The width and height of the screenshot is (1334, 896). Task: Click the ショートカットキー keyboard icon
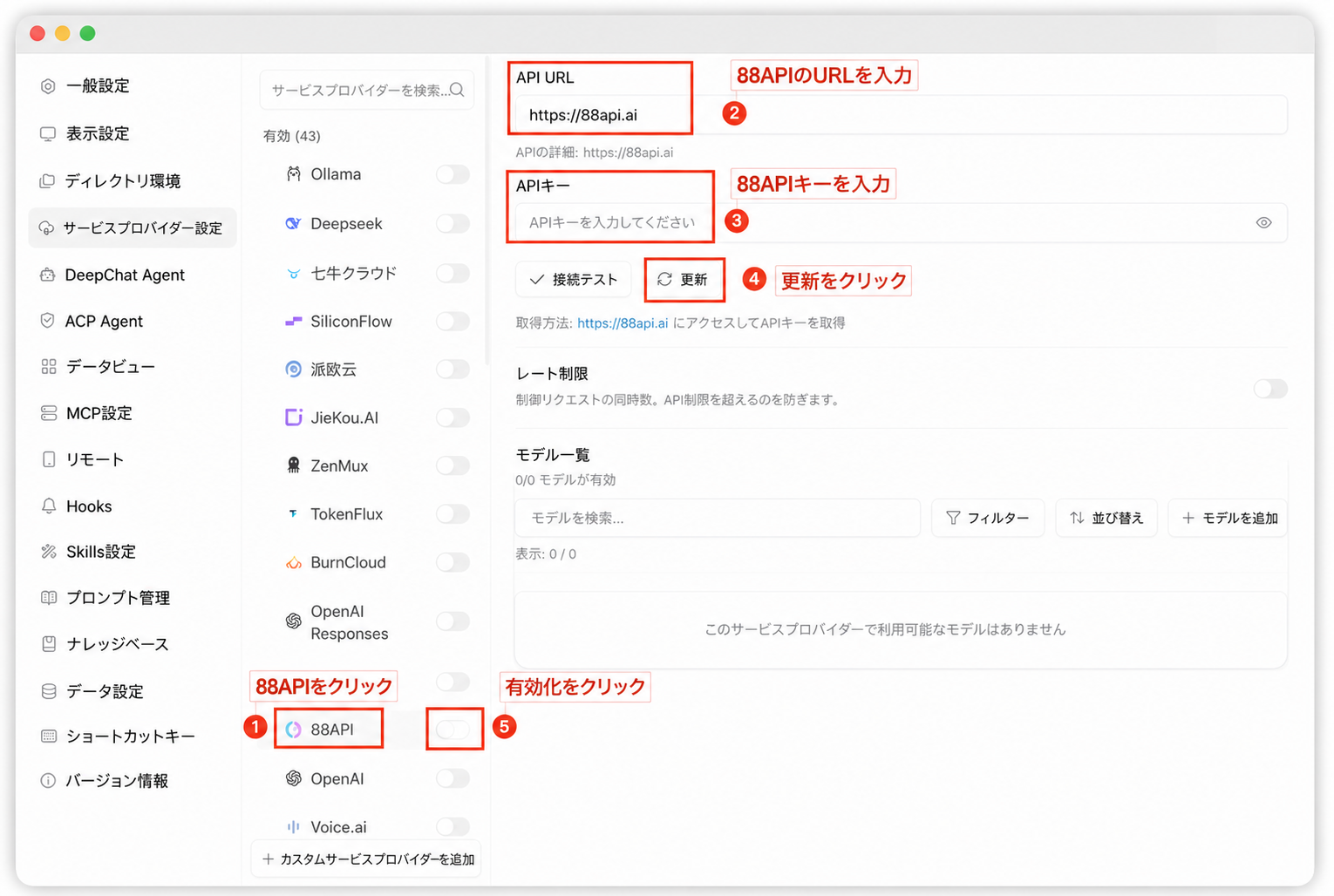pos(48,736)
